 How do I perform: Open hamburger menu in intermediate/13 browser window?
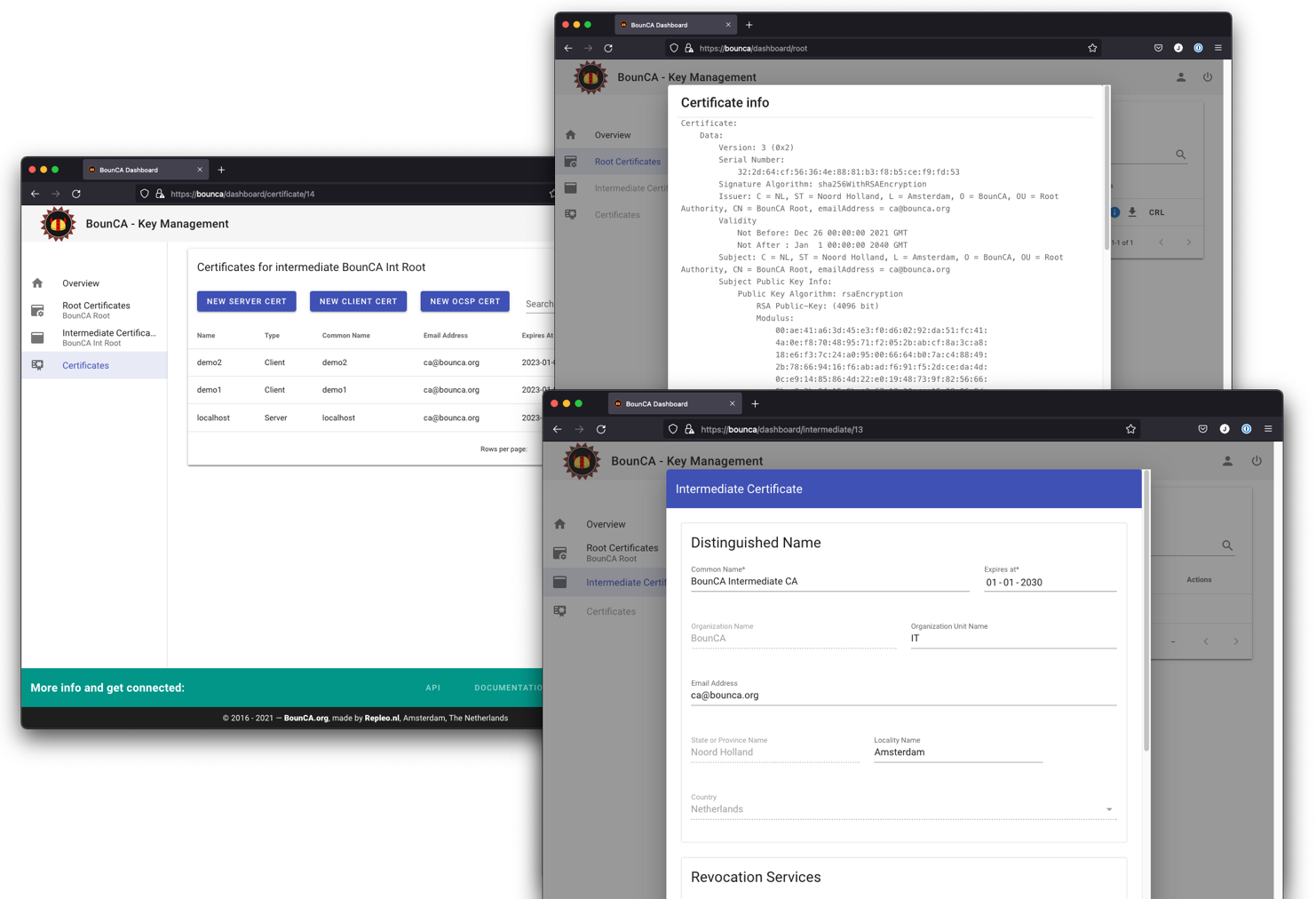click(x=1268, y=429)
